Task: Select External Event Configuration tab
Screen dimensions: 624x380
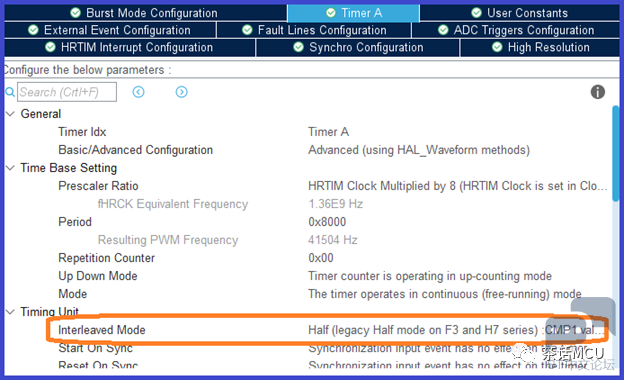Action: point(110,30)
